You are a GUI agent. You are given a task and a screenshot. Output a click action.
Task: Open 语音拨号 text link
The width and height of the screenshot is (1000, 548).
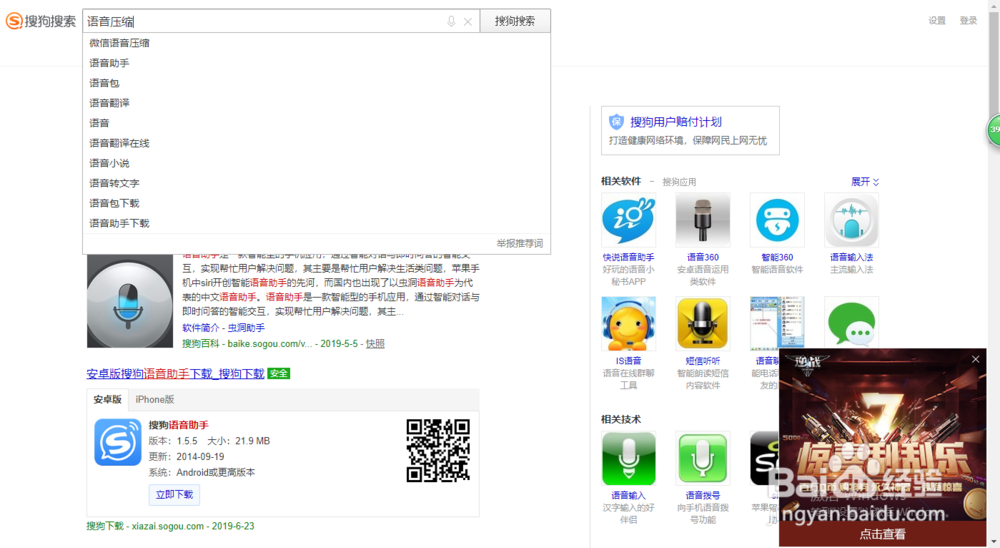pos(703,495)
